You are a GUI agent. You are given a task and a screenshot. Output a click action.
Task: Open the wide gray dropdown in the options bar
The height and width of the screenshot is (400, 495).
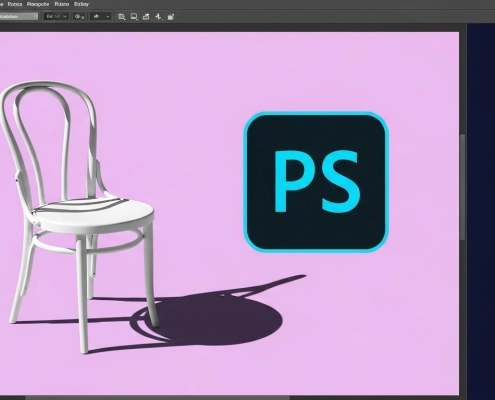point(18,16)
